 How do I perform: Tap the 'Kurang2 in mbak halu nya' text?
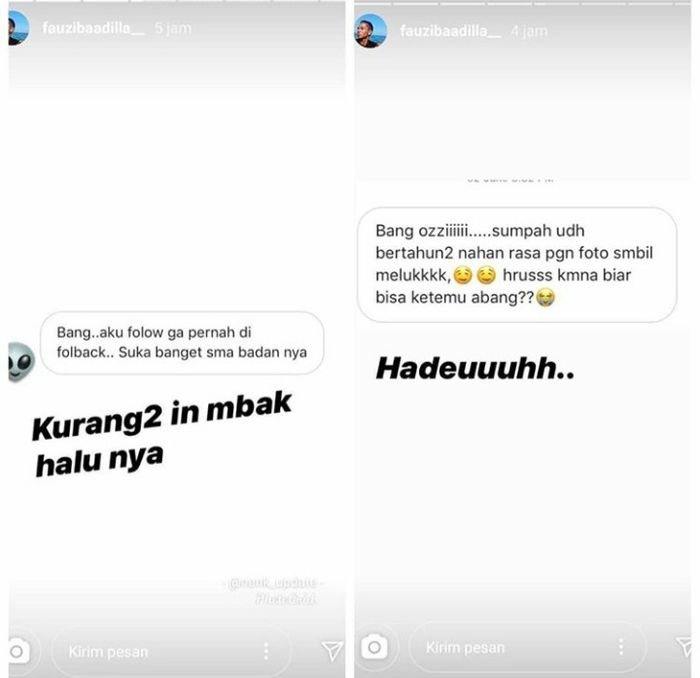(162, 434)
